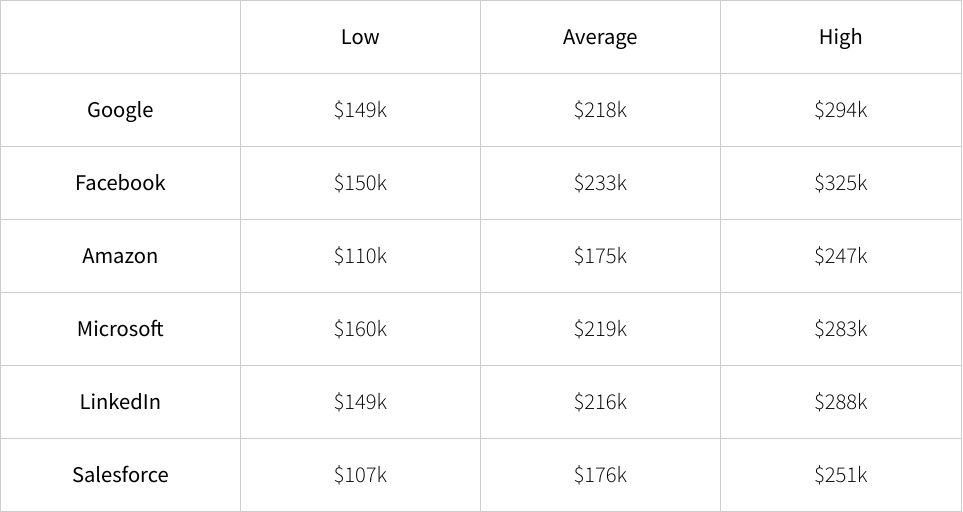Select the Amazon row label
This screenshot has width=963, height=512.
[x=120, y=256]
